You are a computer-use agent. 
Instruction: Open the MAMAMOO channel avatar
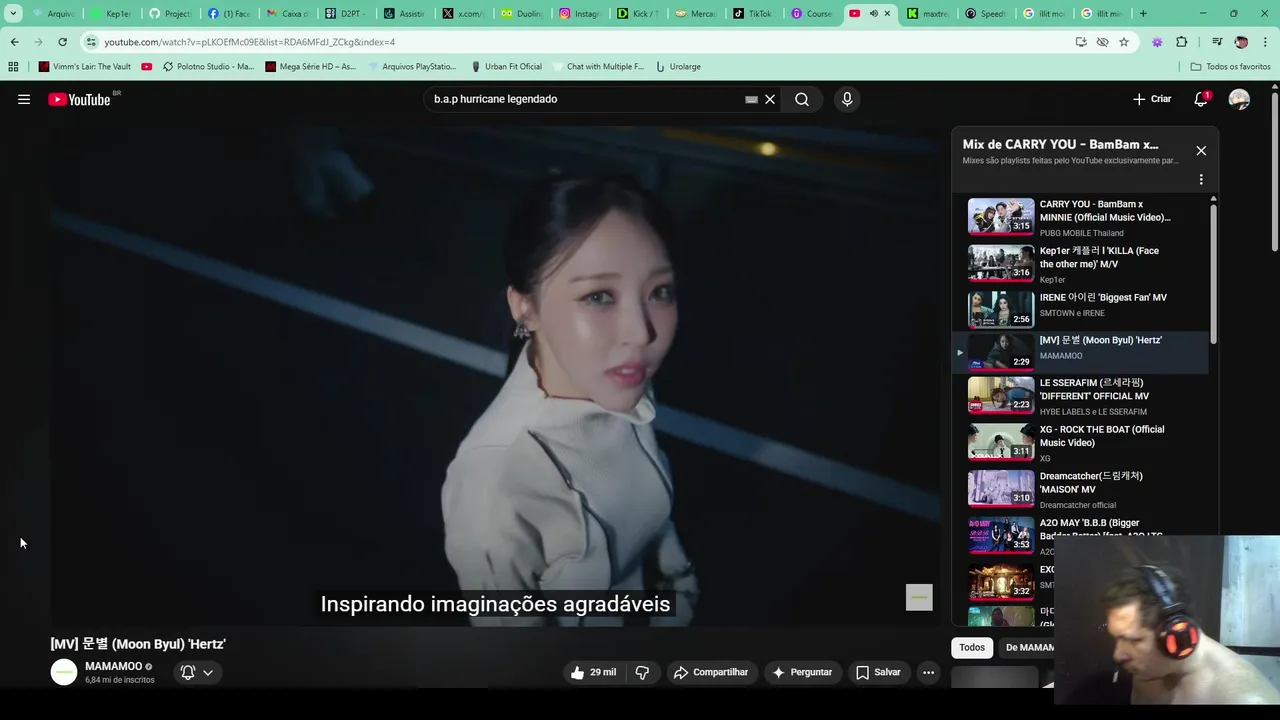[x=64, y=672]
